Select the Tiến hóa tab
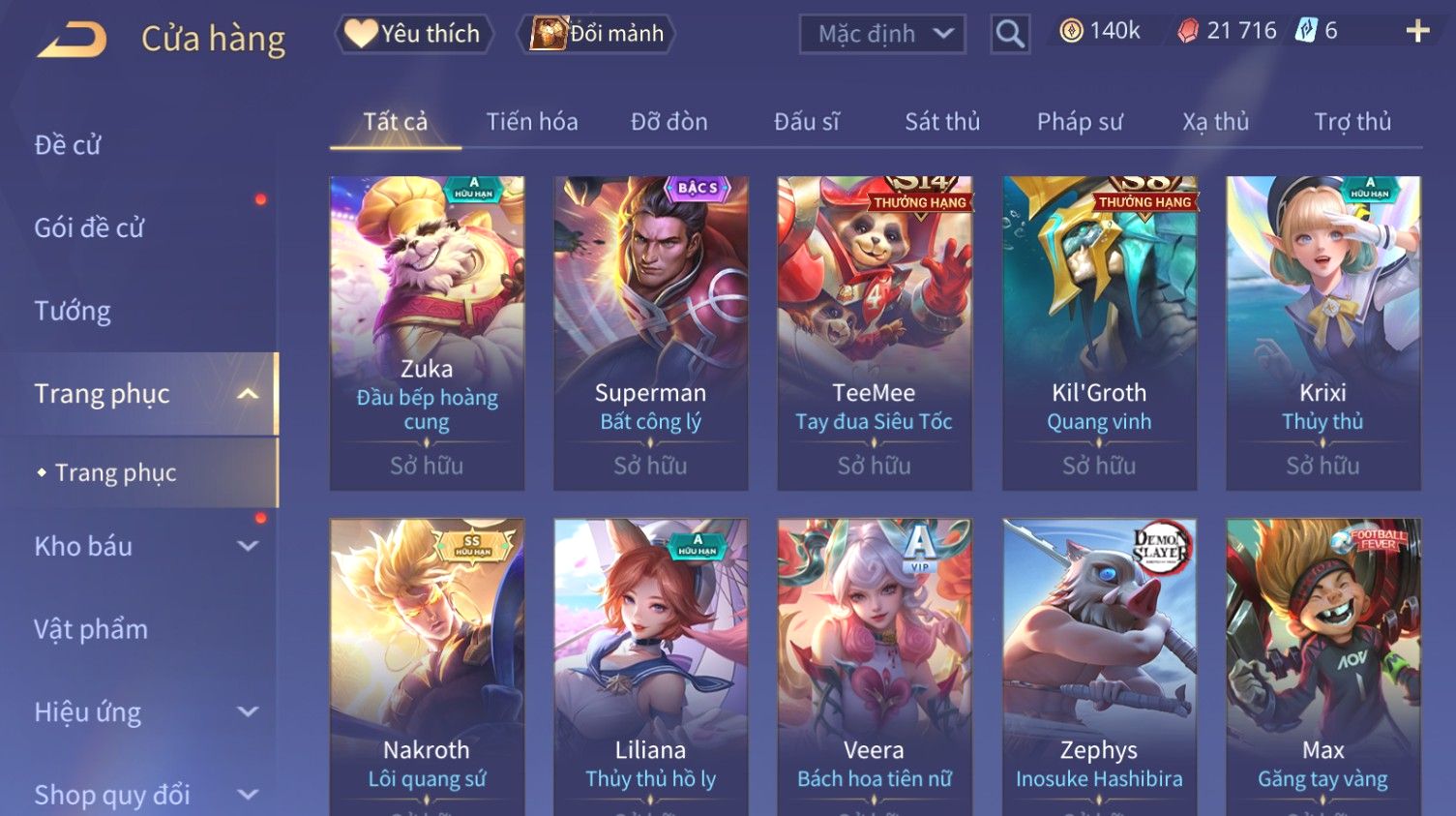 coord(532,122)
